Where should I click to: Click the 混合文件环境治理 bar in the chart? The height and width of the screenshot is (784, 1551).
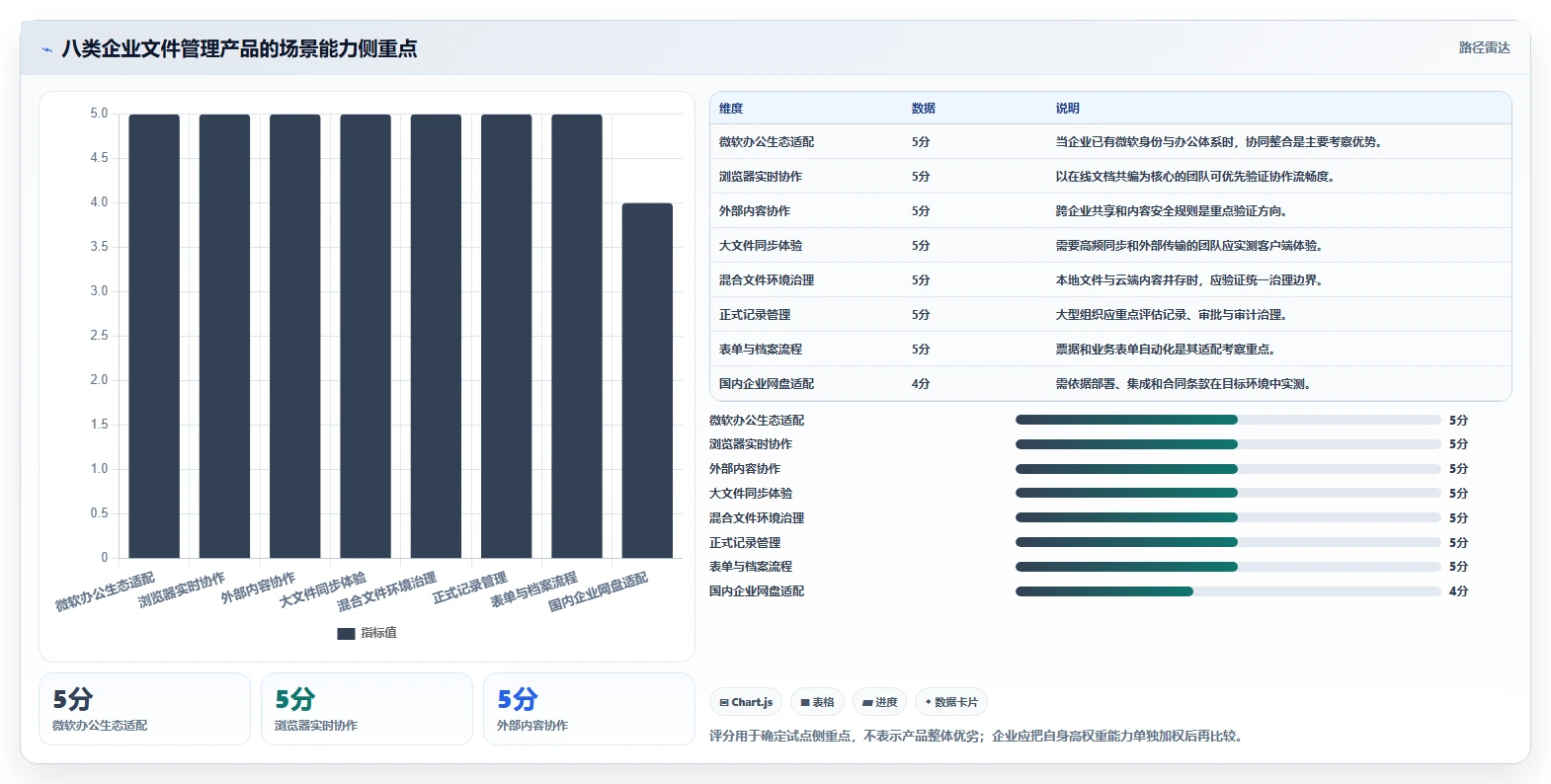pos(436,336)
